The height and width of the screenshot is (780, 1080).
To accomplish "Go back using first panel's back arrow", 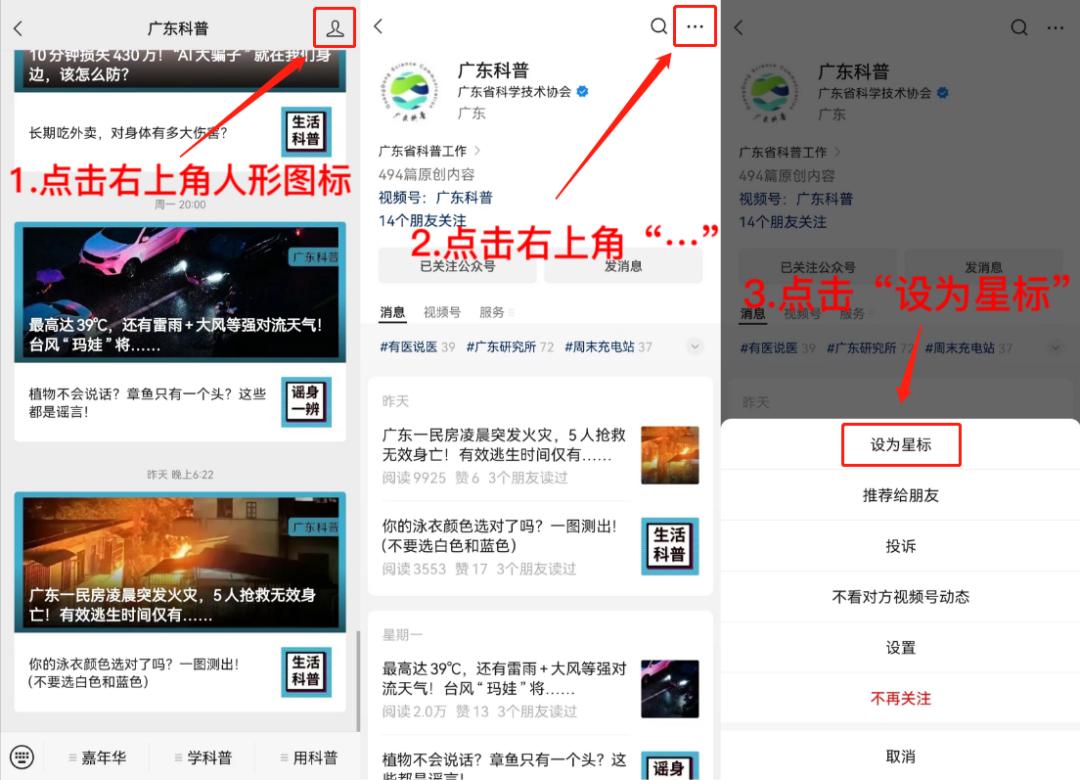I will click(19, 28).
